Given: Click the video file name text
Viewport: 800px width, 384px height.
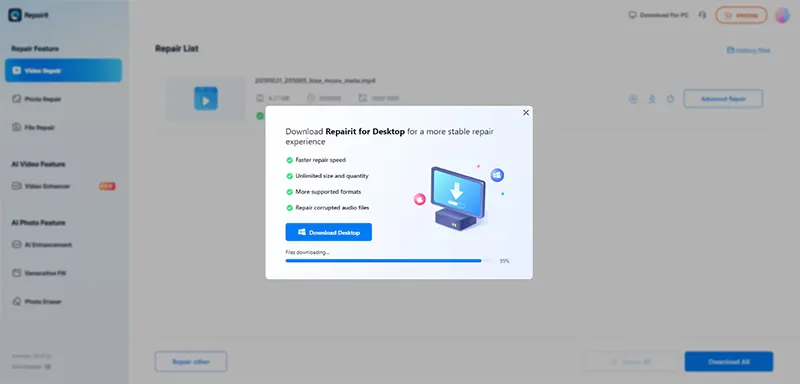Looking at the screenshot, I should [x=315, y=81].
